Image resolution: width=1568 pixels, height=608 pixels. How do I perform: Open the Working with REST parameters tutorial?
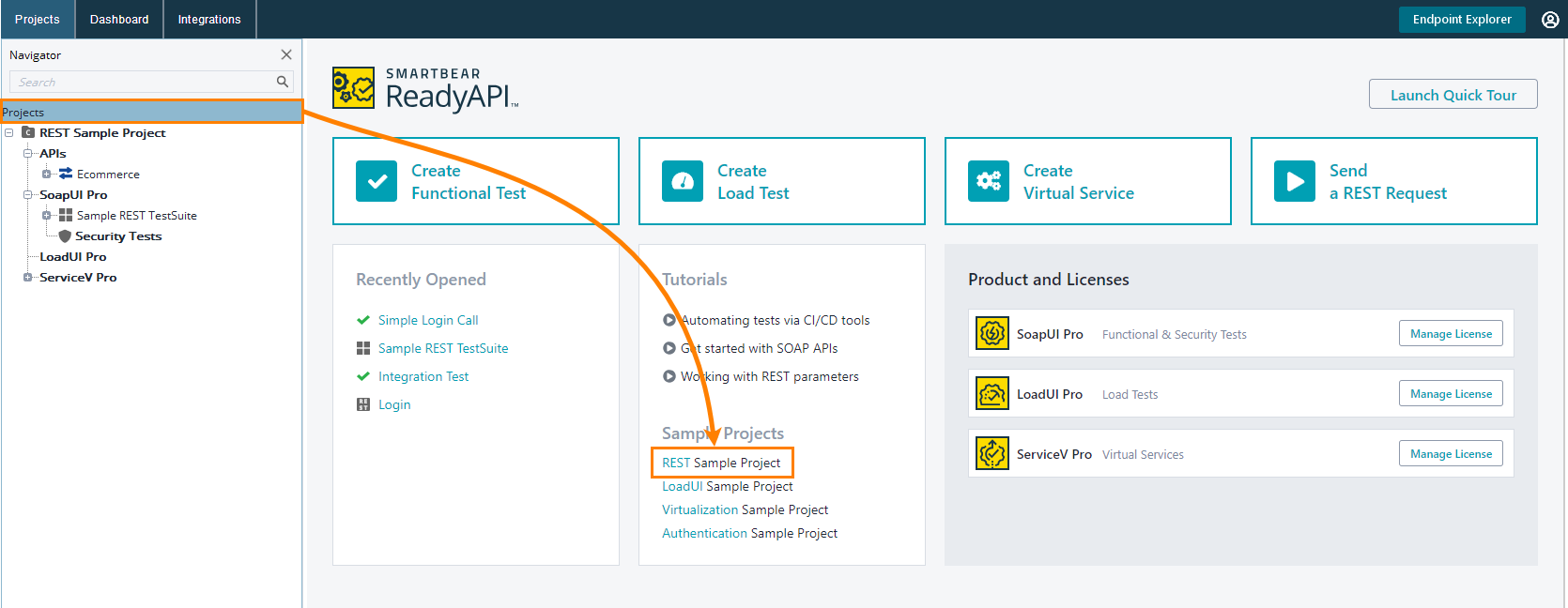pyautogui.click(x=770, y=376)
